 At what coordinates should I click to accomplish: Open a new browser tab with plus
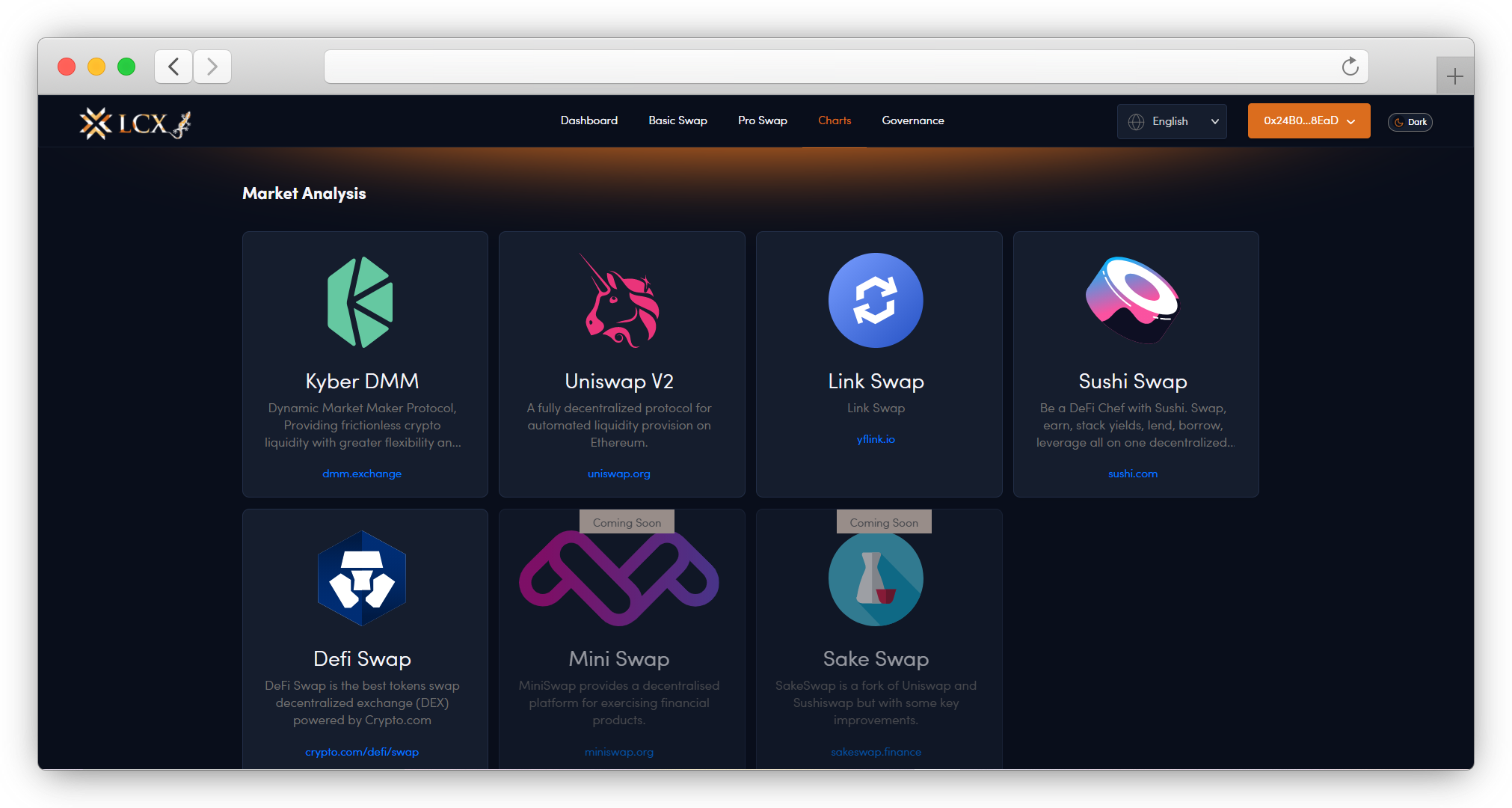pyautogui.click(x=1454, y=76)
